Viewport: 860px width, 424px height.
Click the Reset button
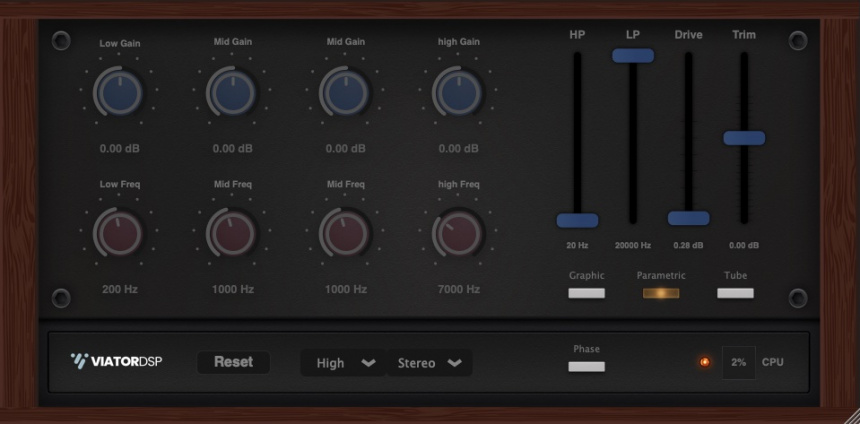click(x=234, y=362)
